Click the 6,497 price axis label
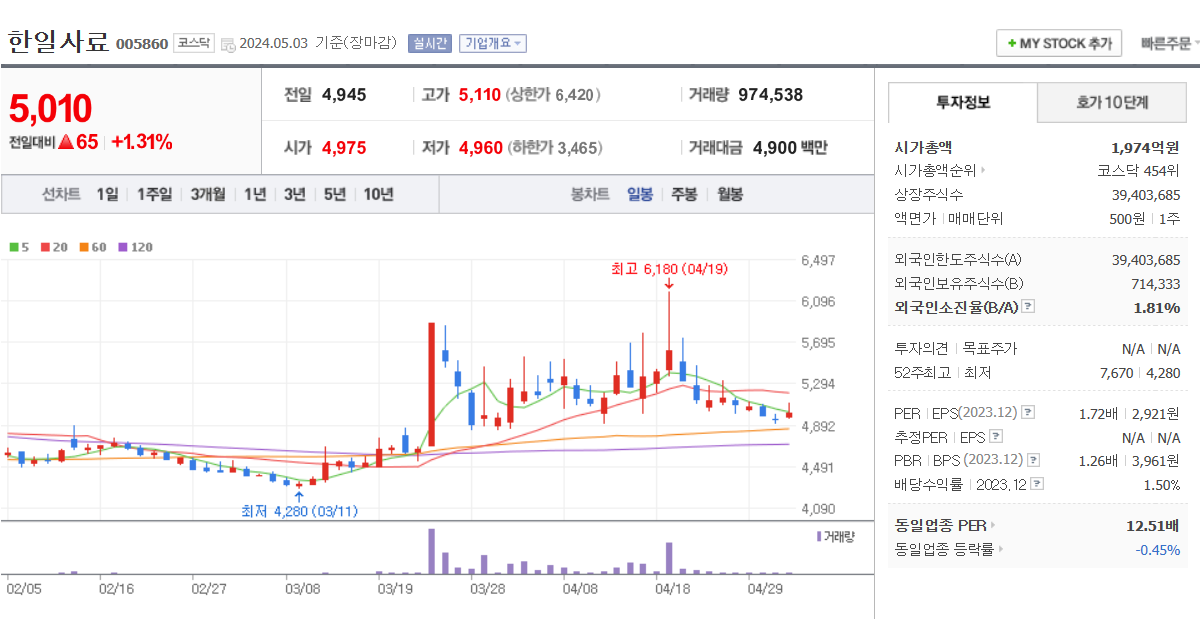The width and height of the screenshot is (1200, 619). 817,260
